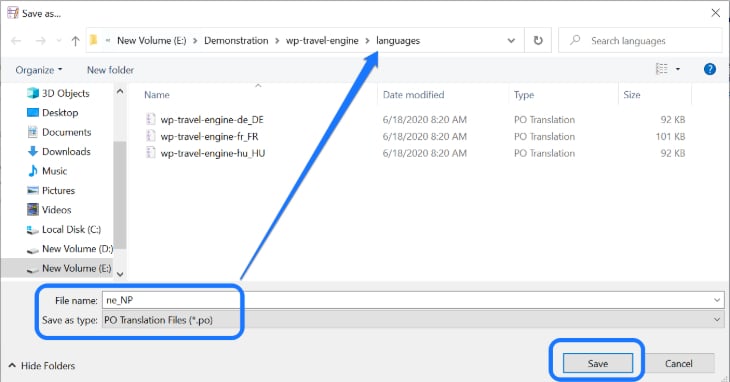730x382 pixels.
Task: Select languages in breadcrumb path
Action: [398, 40]
